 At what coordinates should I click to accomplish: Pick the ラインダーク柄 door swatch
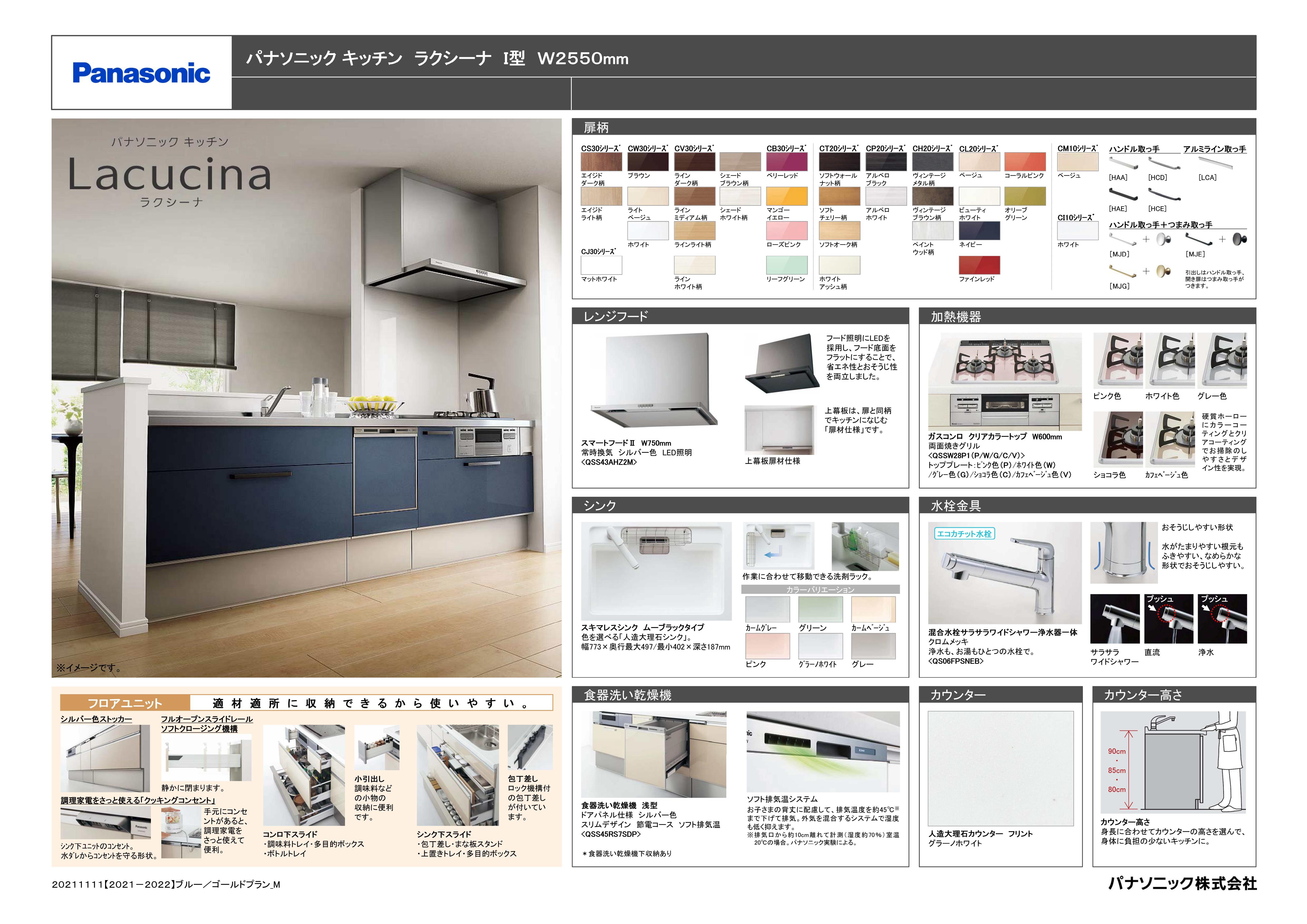click(x=694, y=162)
